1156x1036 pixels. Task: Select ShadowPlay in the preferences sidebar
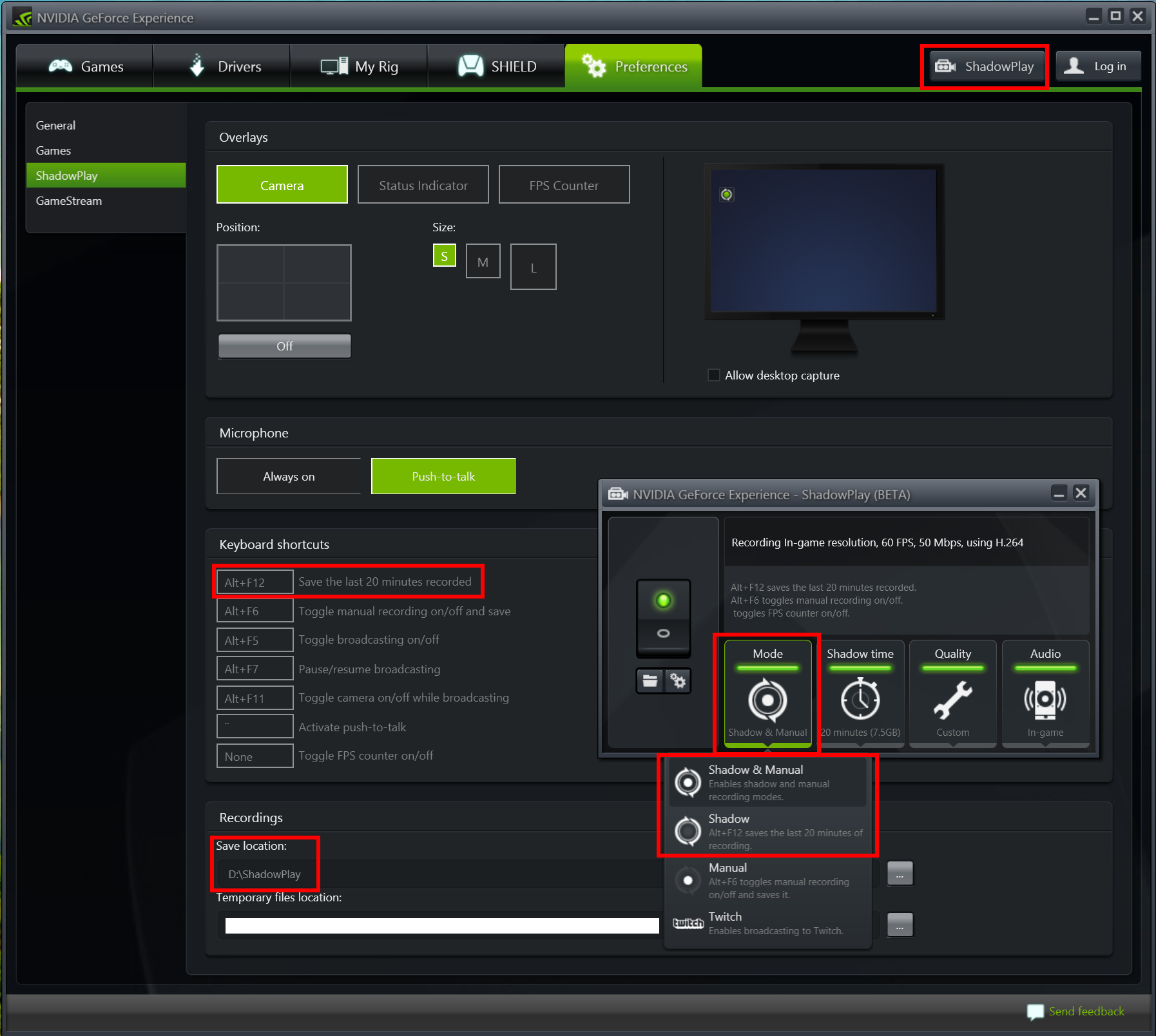[x=106, y=175]
